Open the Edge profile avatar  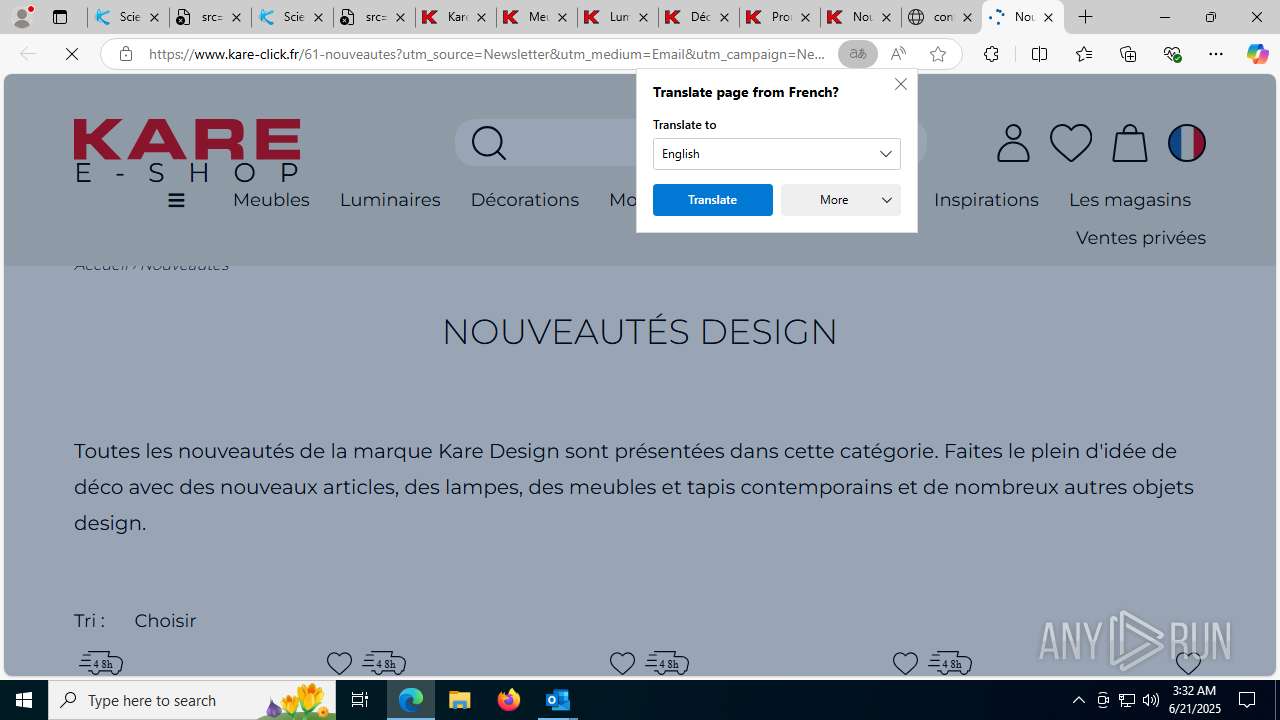click(x=22, y=17)
